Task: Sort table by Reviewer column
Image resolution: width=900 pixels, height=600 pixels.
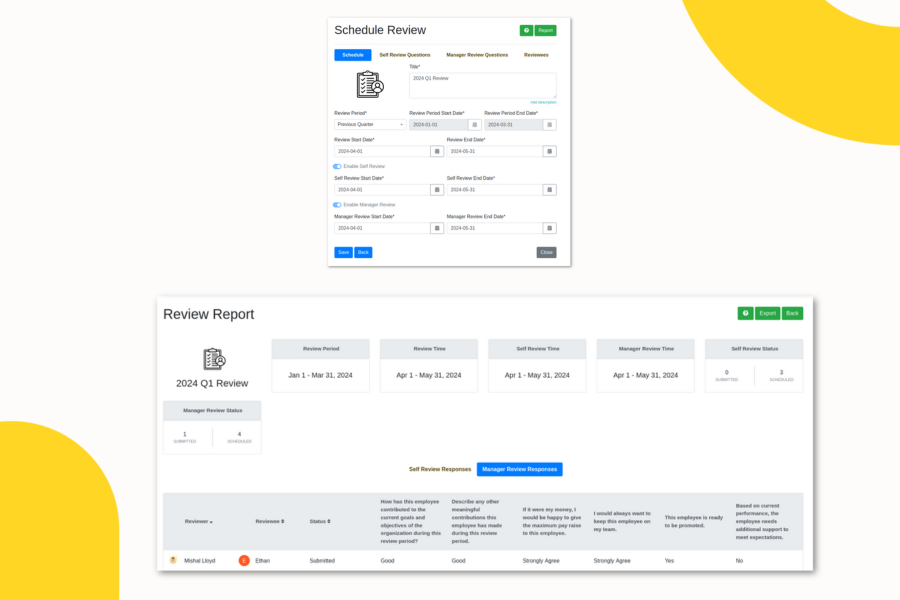Action: pos(199,521)
